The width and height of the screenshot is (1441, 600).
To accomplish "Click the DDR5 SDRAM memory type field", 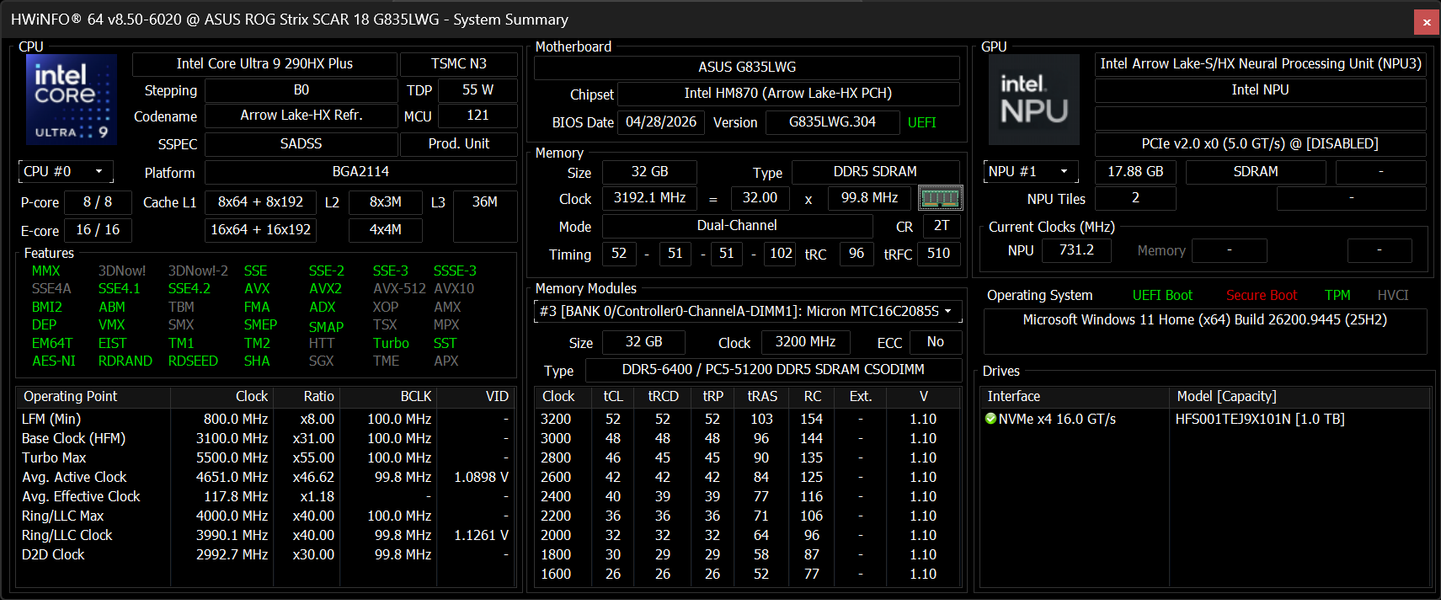I will [875, 172].
